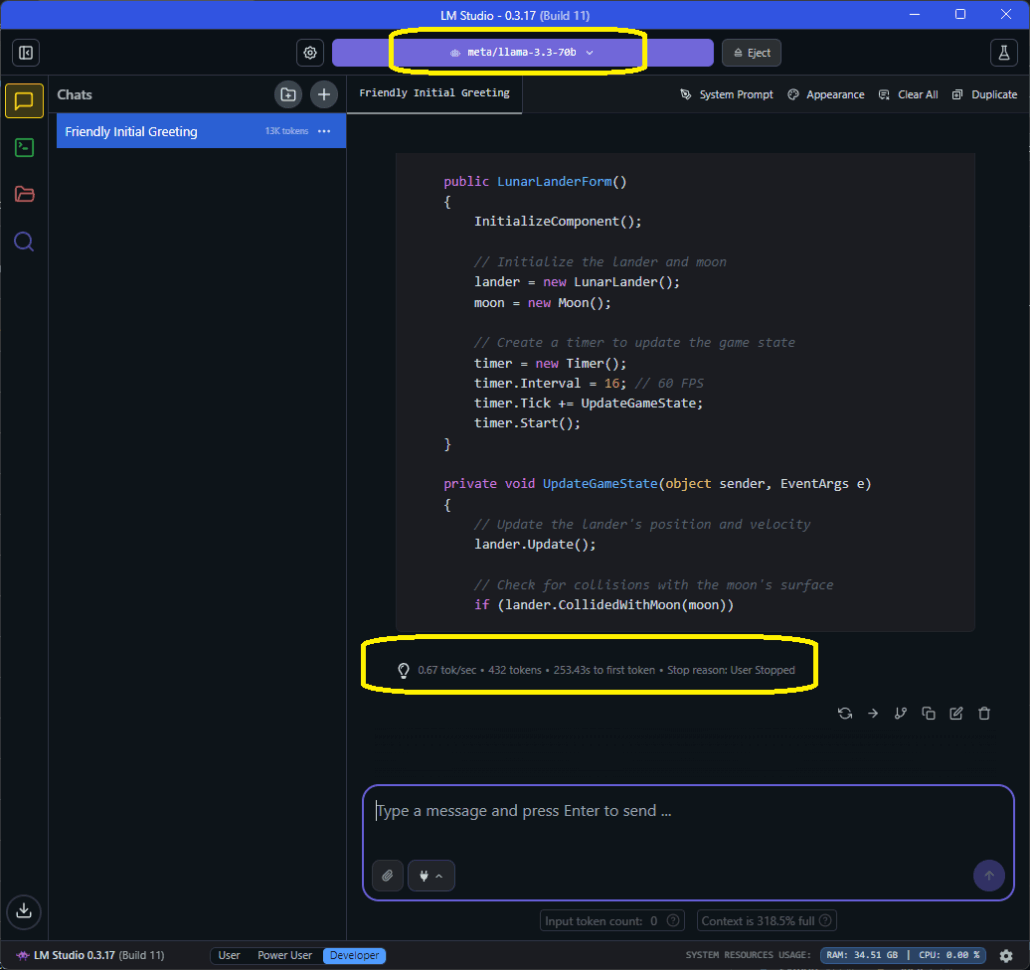Minimize the LM Studio window

pos(914,14)
